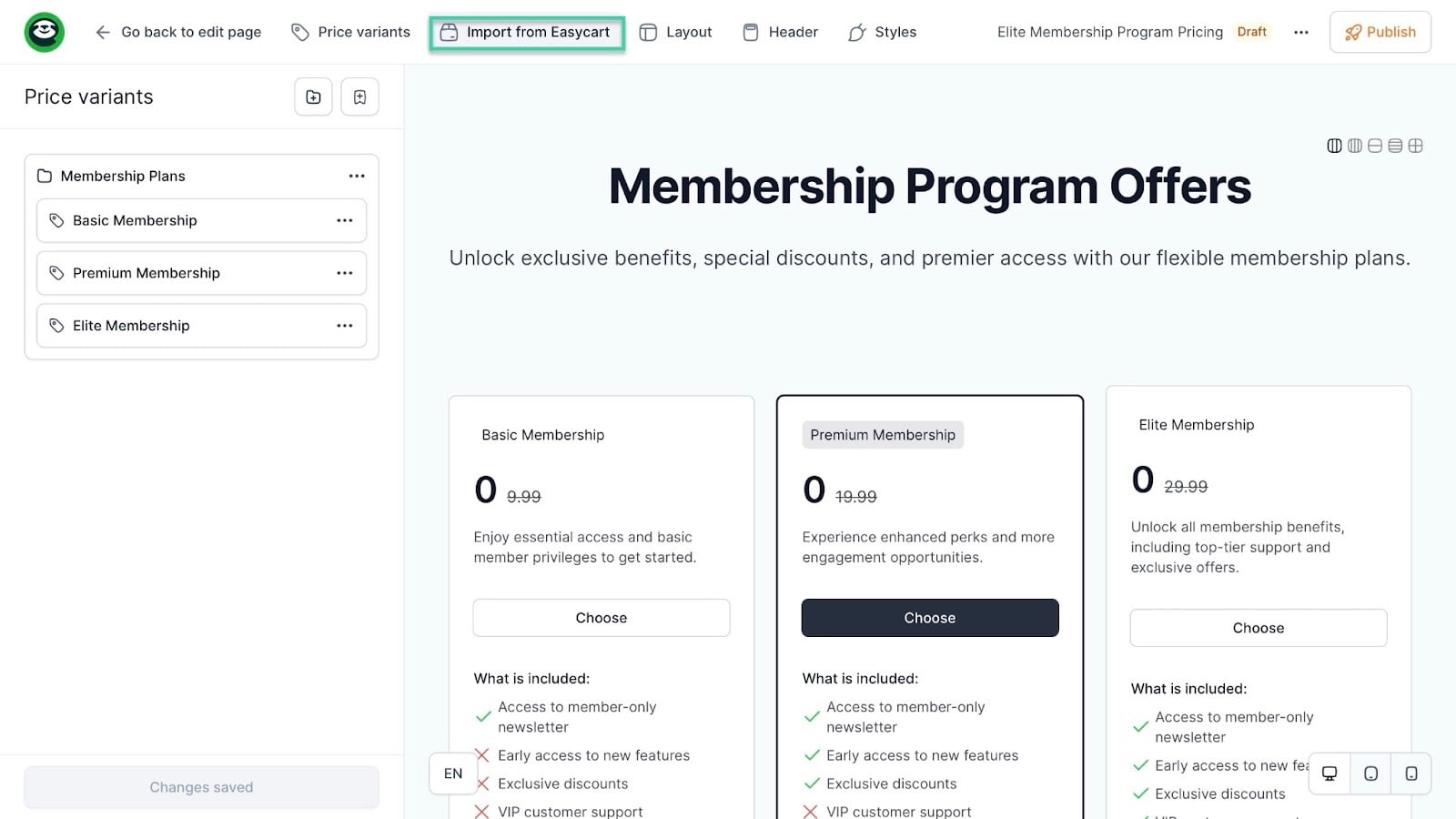Switch to desktop preview mode
1456x819 pixels.
1330,773
